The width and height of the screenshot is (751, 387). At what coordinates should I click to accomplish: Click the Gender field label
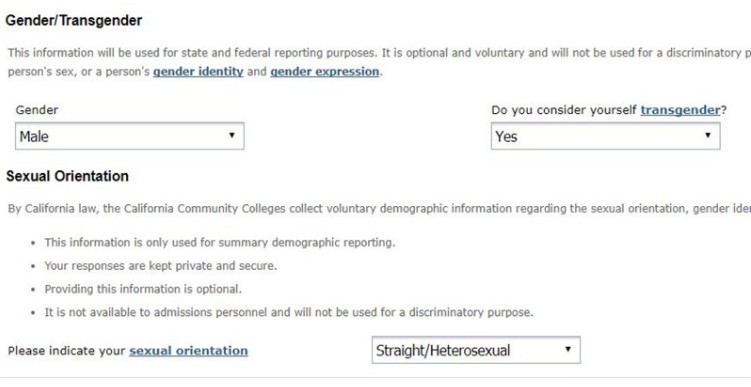point(37,110)
